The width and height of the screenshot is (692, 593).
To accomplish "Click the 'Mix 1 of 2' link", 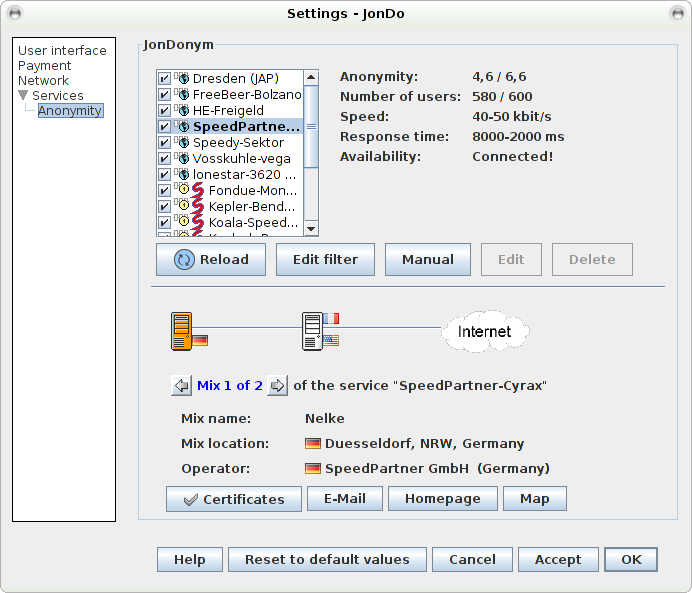I will [x=229, y=386].
